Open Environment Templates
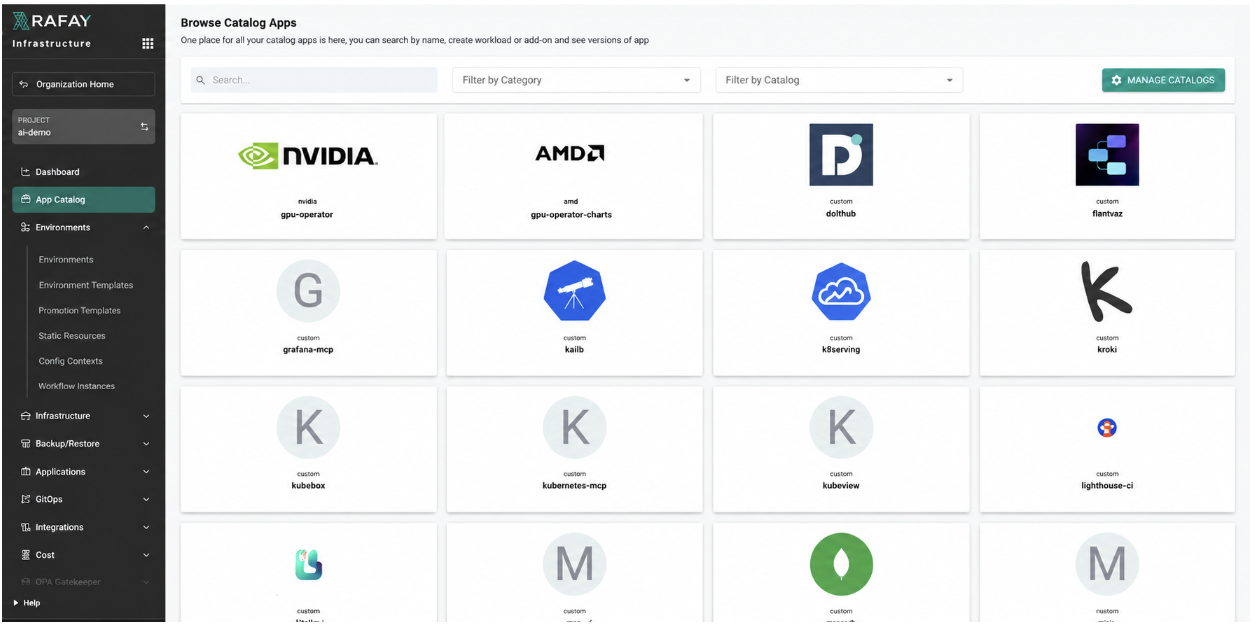This screenshot has width=1258, height=626. pos(86,285)
